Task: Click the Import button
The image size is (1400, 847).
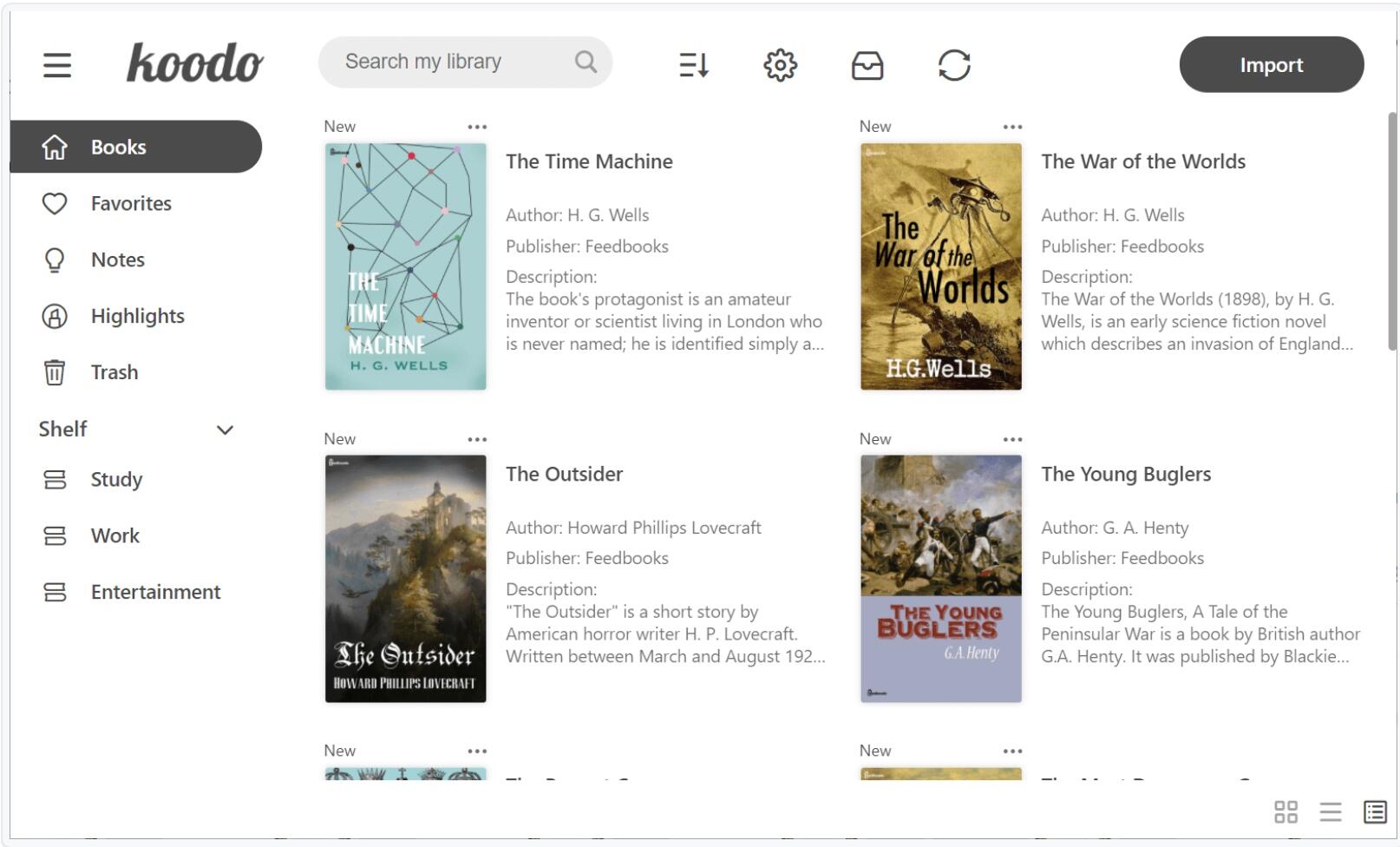Action: (x=1271, y=64)
